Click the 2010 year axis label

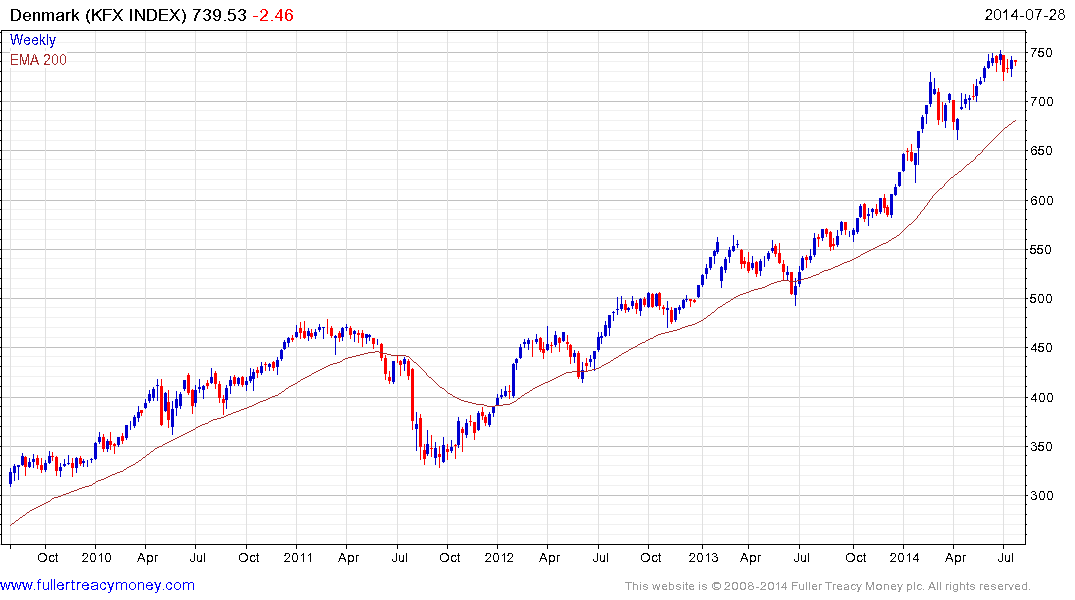96,557
